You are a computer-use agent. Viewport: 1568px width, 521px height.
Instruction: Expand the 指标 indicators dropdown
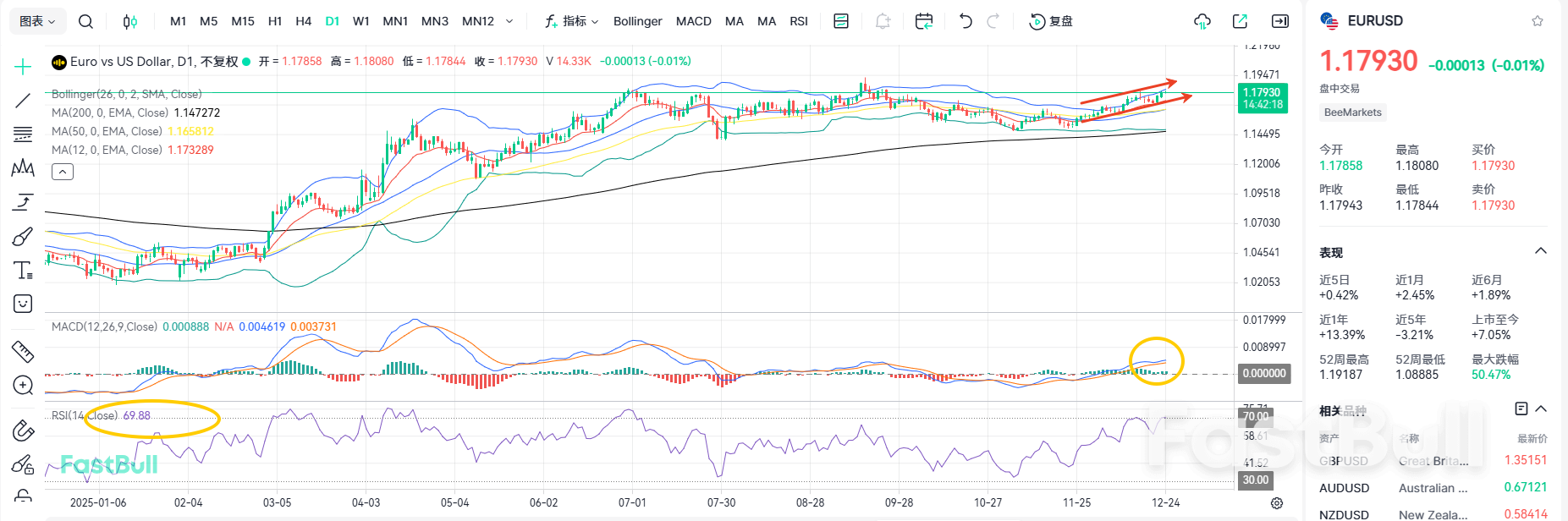click(x=572, y=21)
